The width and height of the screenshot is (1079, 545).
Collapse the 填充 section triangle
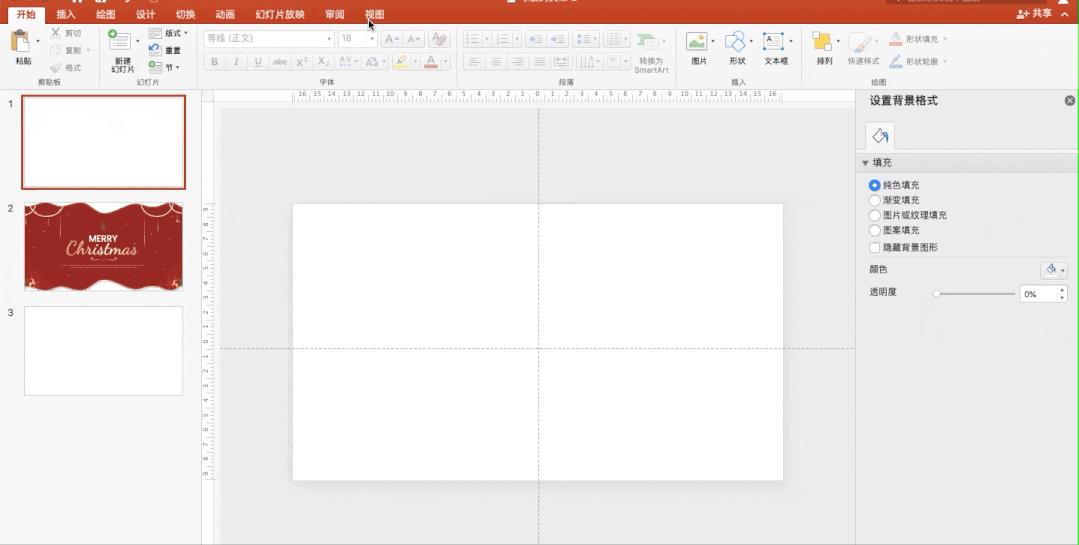[x=865, y=163]
